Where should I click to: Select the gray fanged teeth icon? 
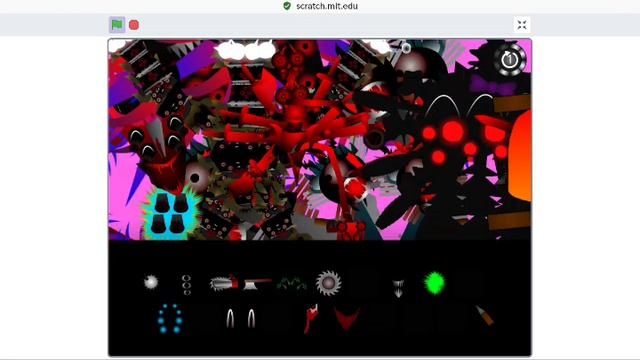[x=398, y=288]
